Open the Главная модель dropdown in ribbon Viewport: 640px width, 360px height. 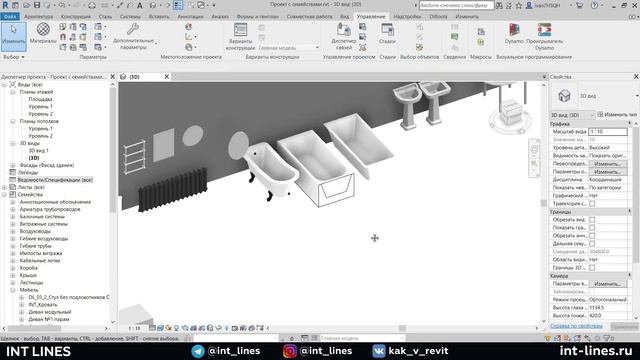(289, 48)
